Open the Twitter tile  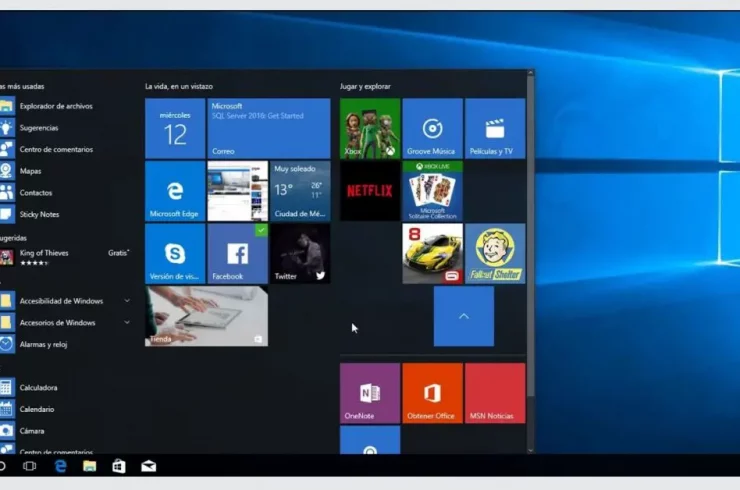coord(300,253)
